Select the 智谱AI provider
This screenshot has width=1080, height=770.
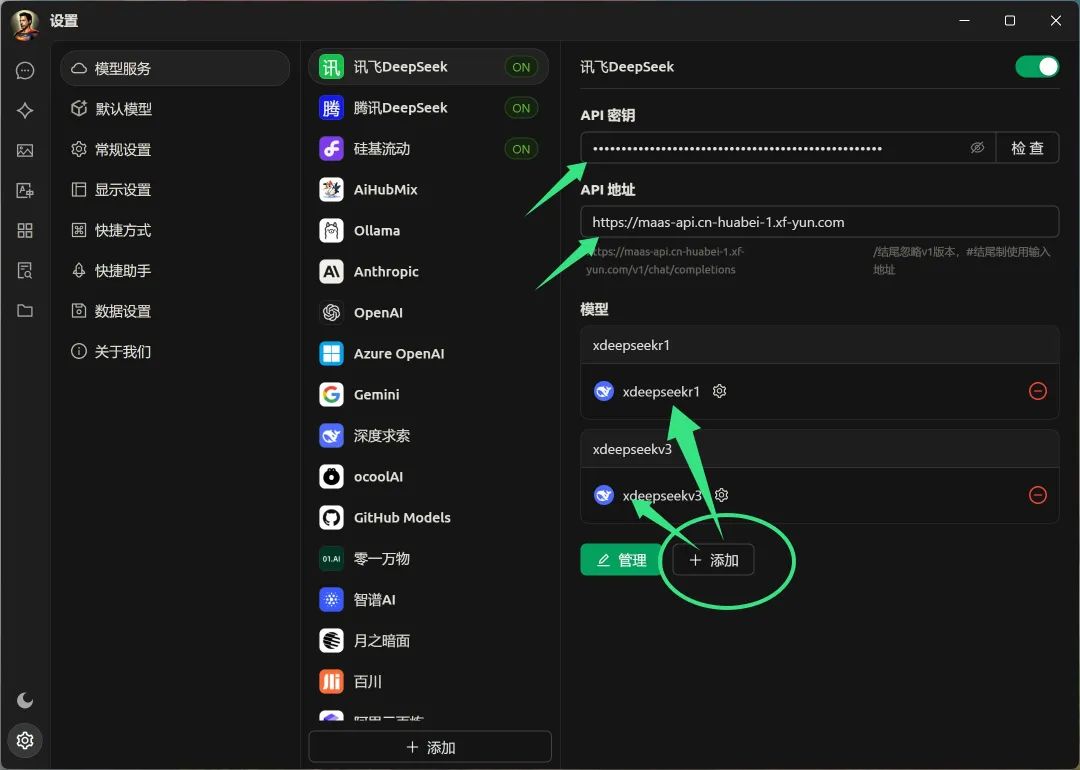[428, 599]
